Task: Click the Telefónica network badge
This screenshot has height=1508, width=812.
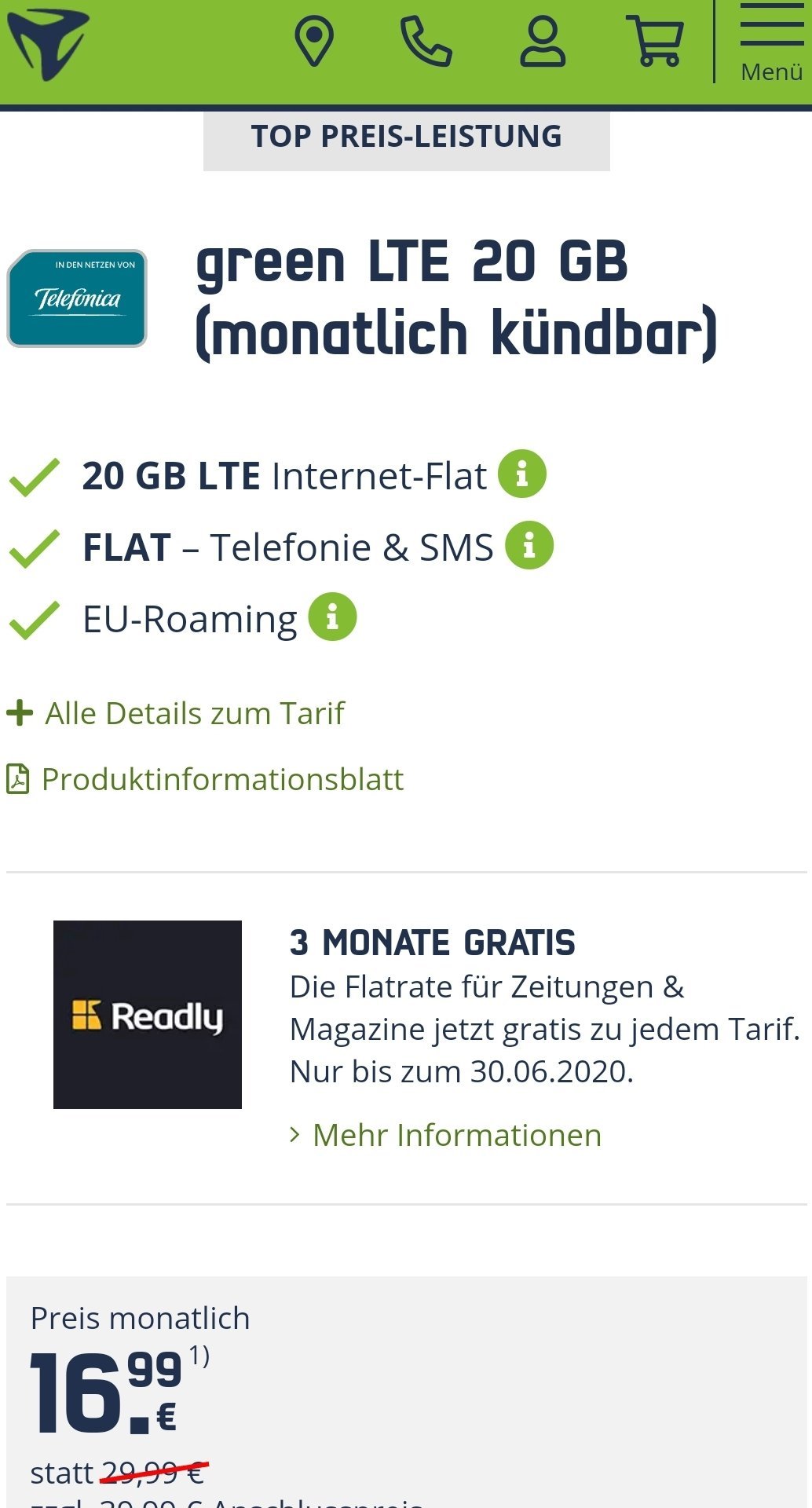Action: 77,298
